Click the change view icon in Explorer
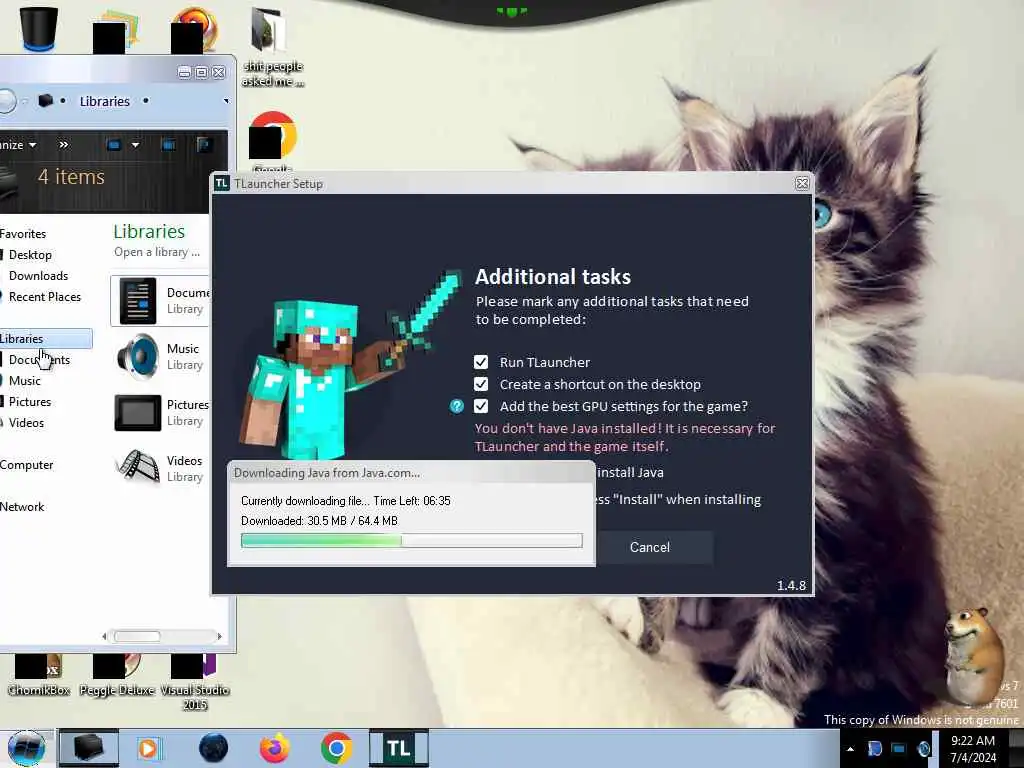Screen dimensions: 1024x768 (x=114, y=145)
